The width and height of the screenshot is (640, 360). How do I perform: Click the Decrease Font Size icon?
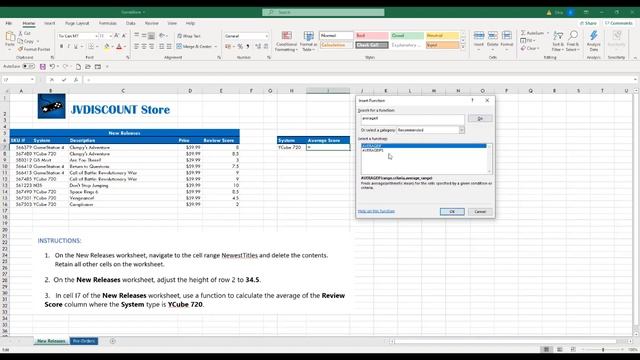[x=124, y=36]
